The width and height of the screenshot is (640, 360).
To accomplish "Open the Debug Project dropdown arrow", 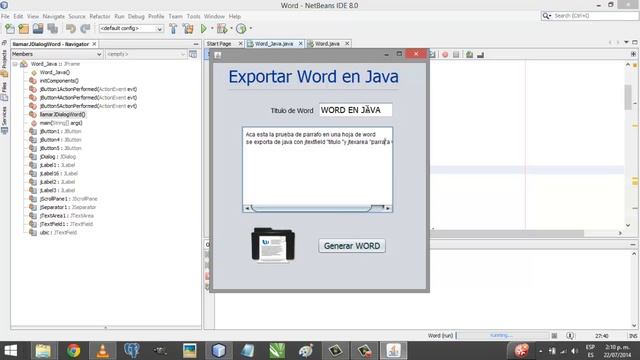I will pyautogui.click(x=231, y=29).
